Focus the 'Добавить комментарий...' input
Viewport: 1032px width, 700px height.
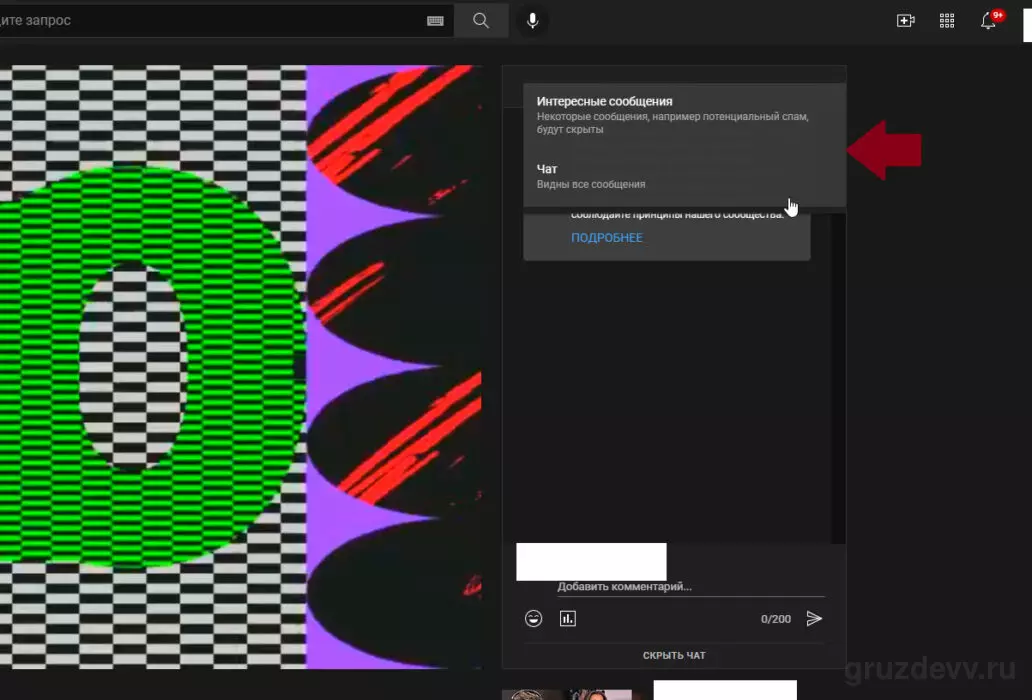(x=690, y=587)
